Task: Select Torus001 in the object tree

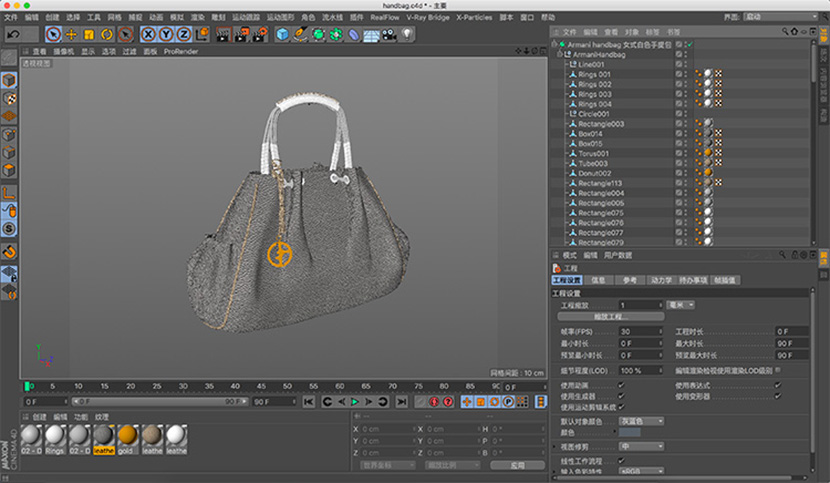Action: pyautogui.click(x=593, y=154)
